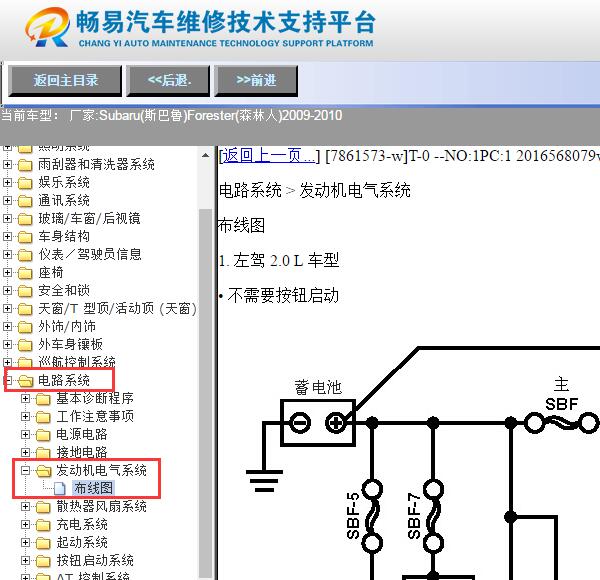The image size is (600, 580).
Task: Click the 蓄电池 battery symbol in diagram
Action: (318, 423)
